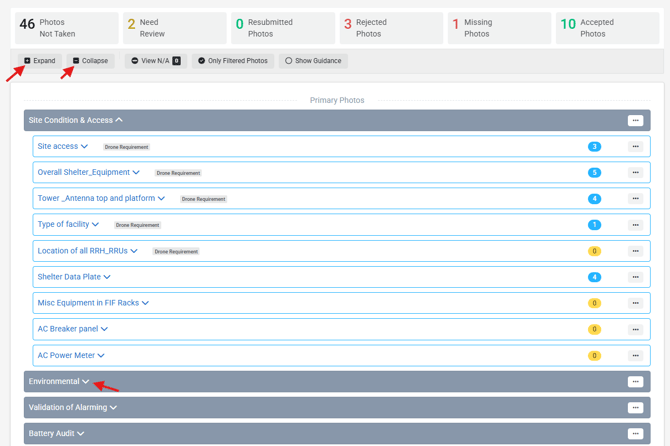Click the blue count badge on Site access
The width and height of the screenshot is (670, 446).
(x=594, y=147)
